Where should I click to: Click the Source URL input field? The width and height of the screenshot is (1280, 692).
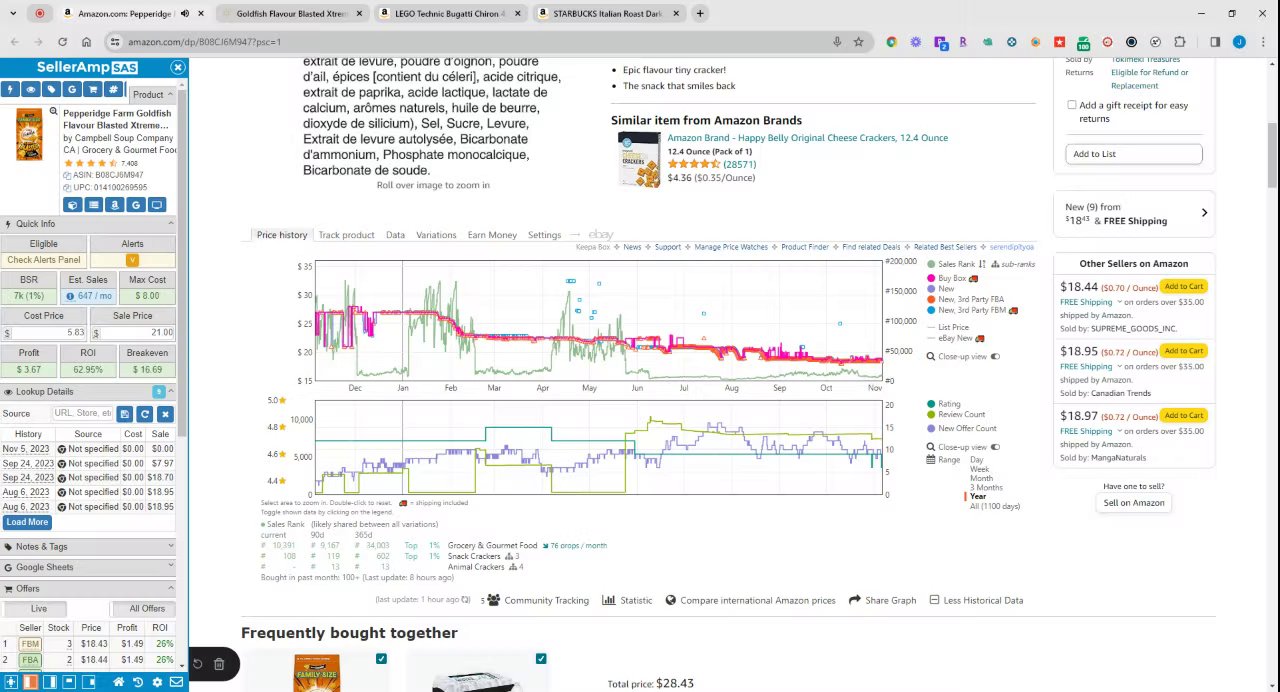83,414
